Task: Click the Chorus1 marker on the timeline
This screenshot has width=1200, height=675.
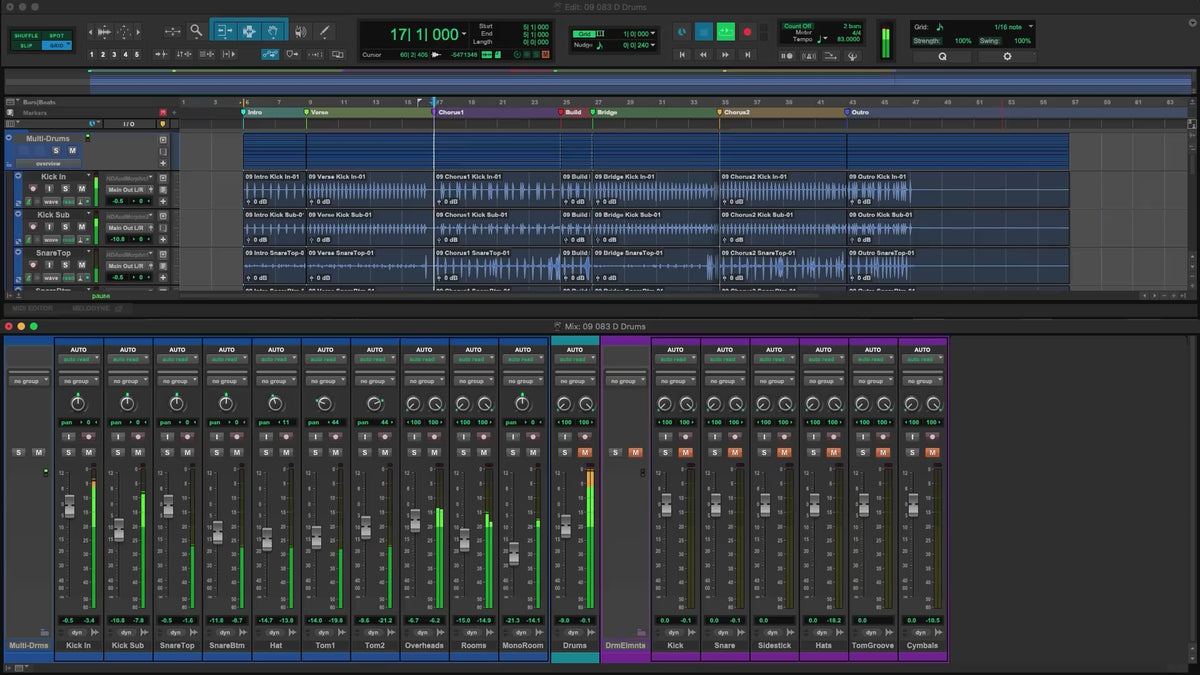Action: [x=450, y=113]
